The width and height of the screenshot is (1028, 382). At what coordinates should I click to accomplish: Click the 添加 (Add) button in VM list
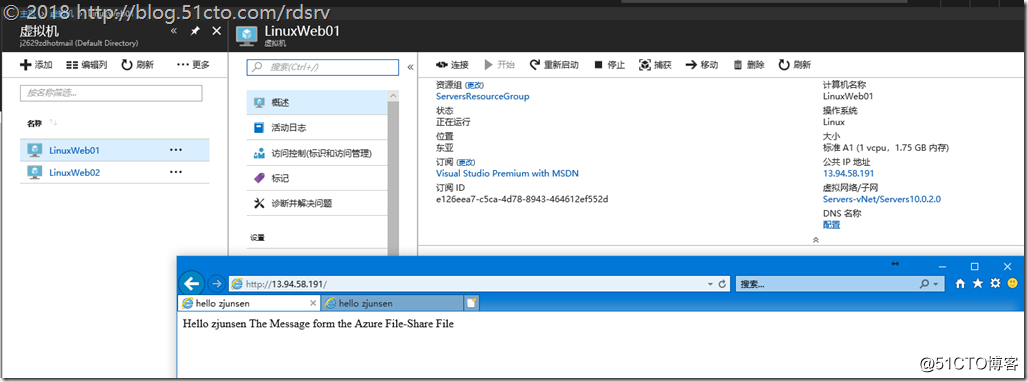37,64
